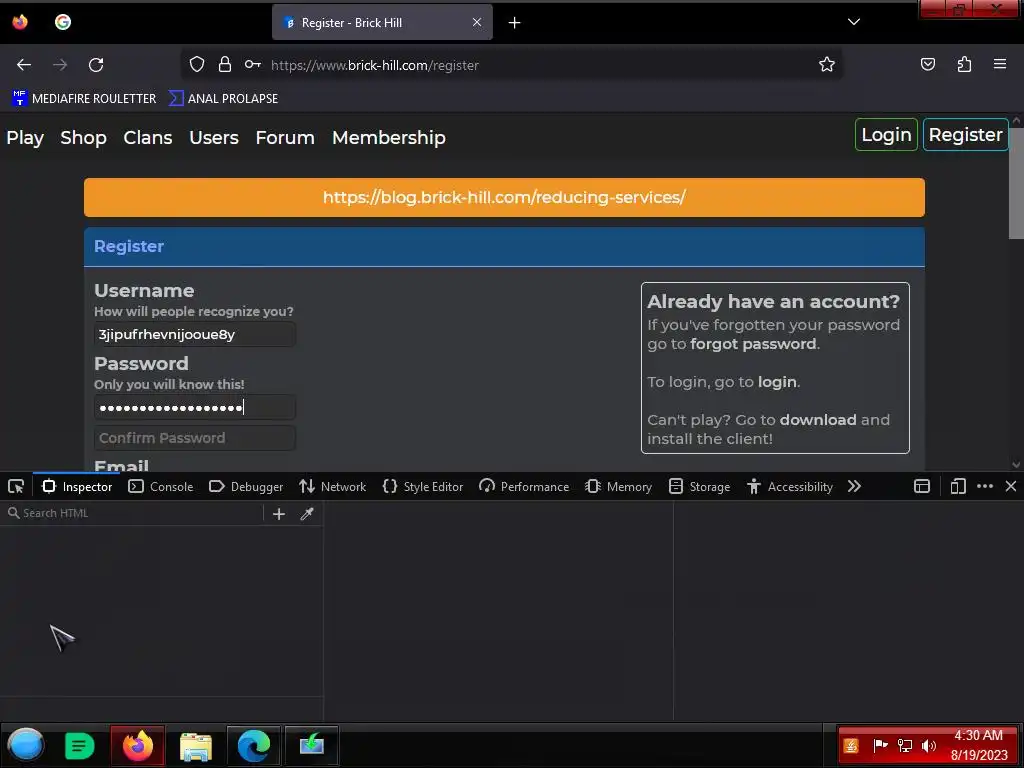View site security padlock info
Screen dimensions: 1024x768
[x=225, y=65]
